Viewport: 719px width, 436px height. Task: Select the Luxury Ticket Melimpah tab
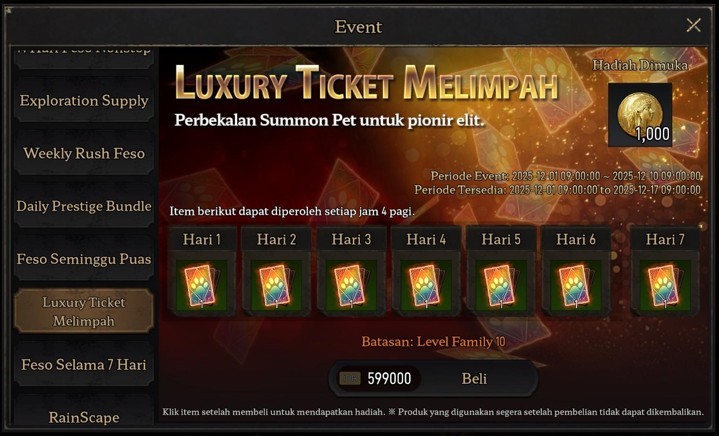pyautogui.click(x=84, y=312)
